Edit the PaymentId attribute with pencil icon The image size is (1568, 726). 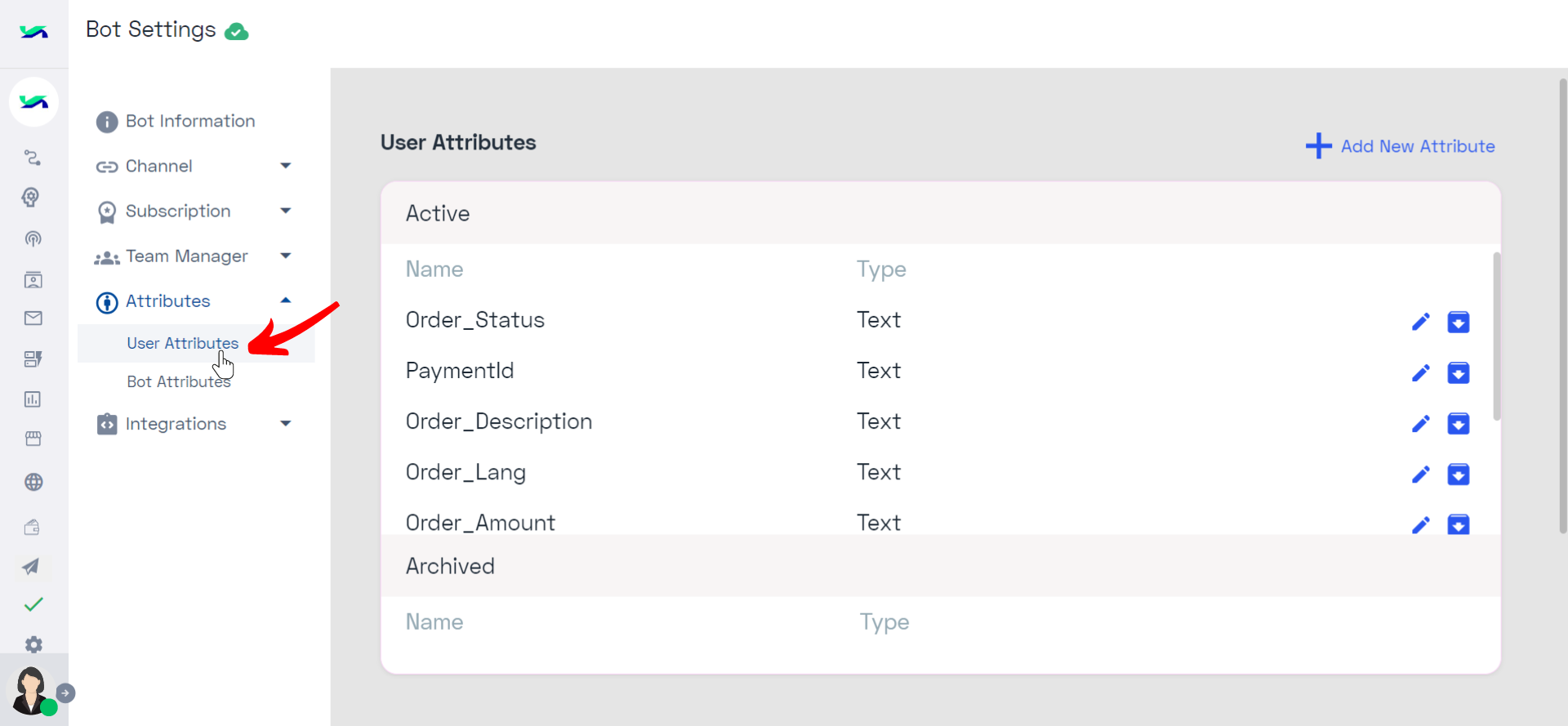point(1421,373)
